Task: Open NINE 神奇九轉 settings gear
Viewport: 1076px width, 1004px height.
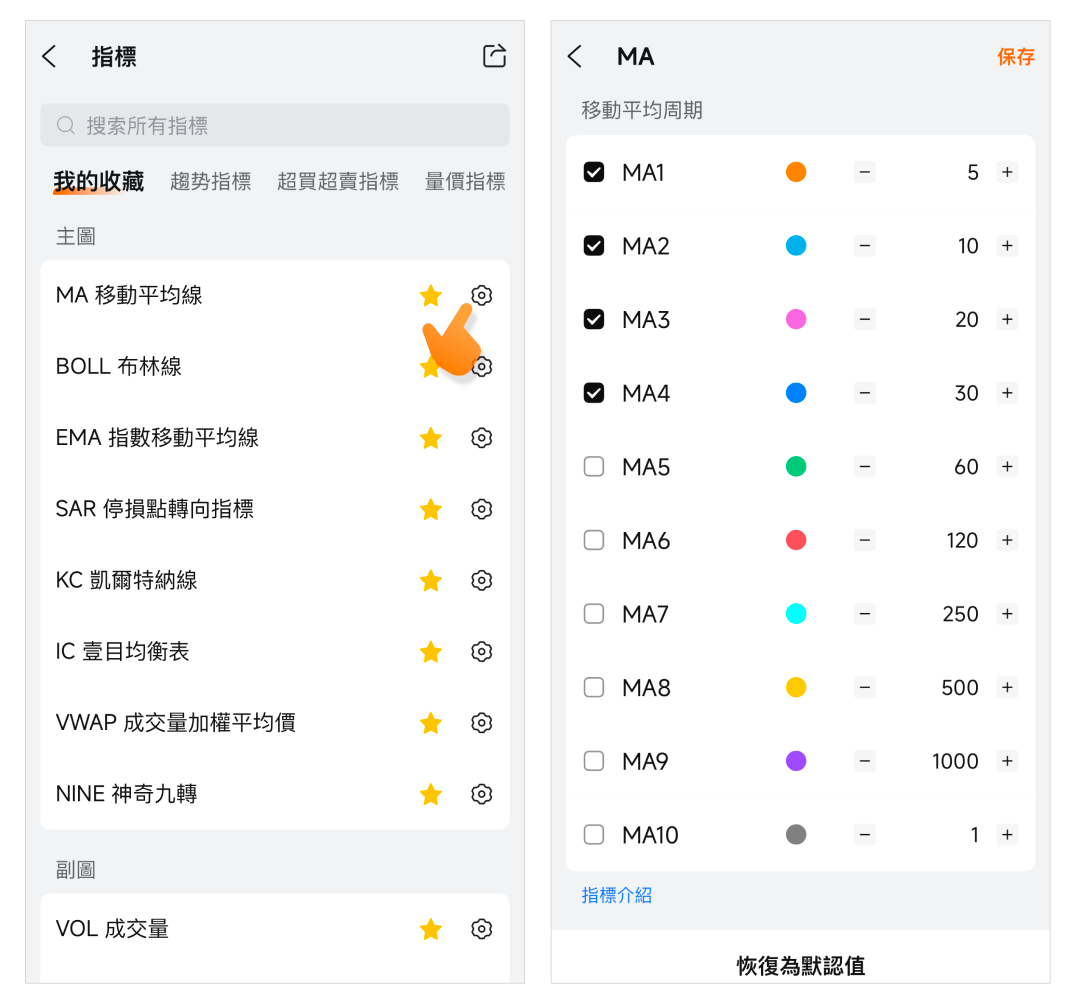Action: coord(482,794)
